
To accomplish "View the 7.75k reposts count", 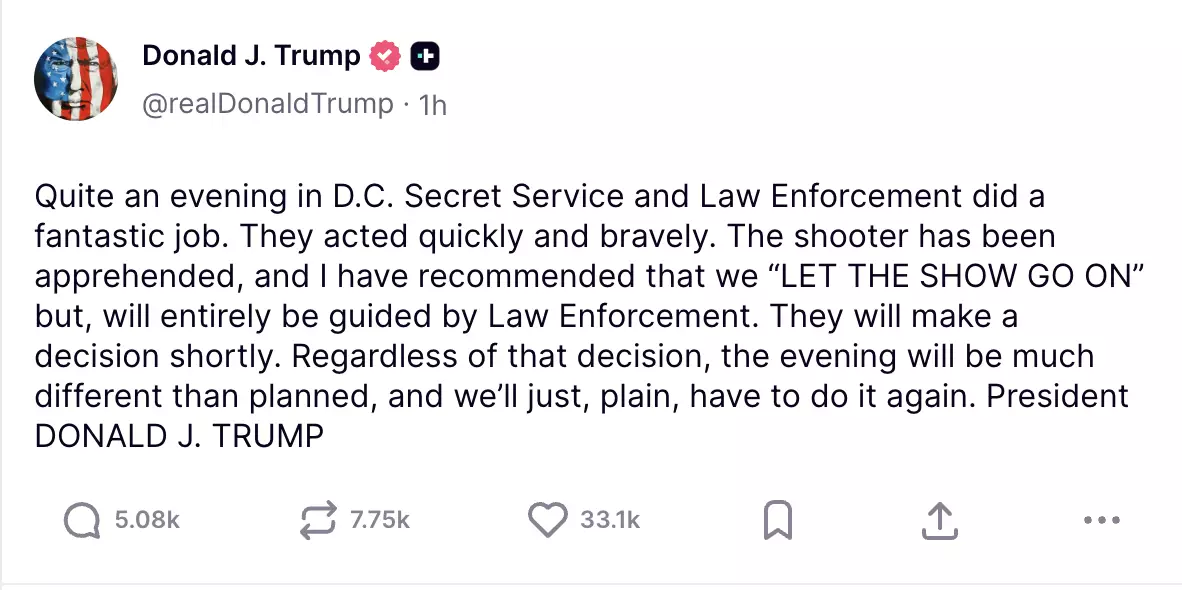I will point(380,520).
